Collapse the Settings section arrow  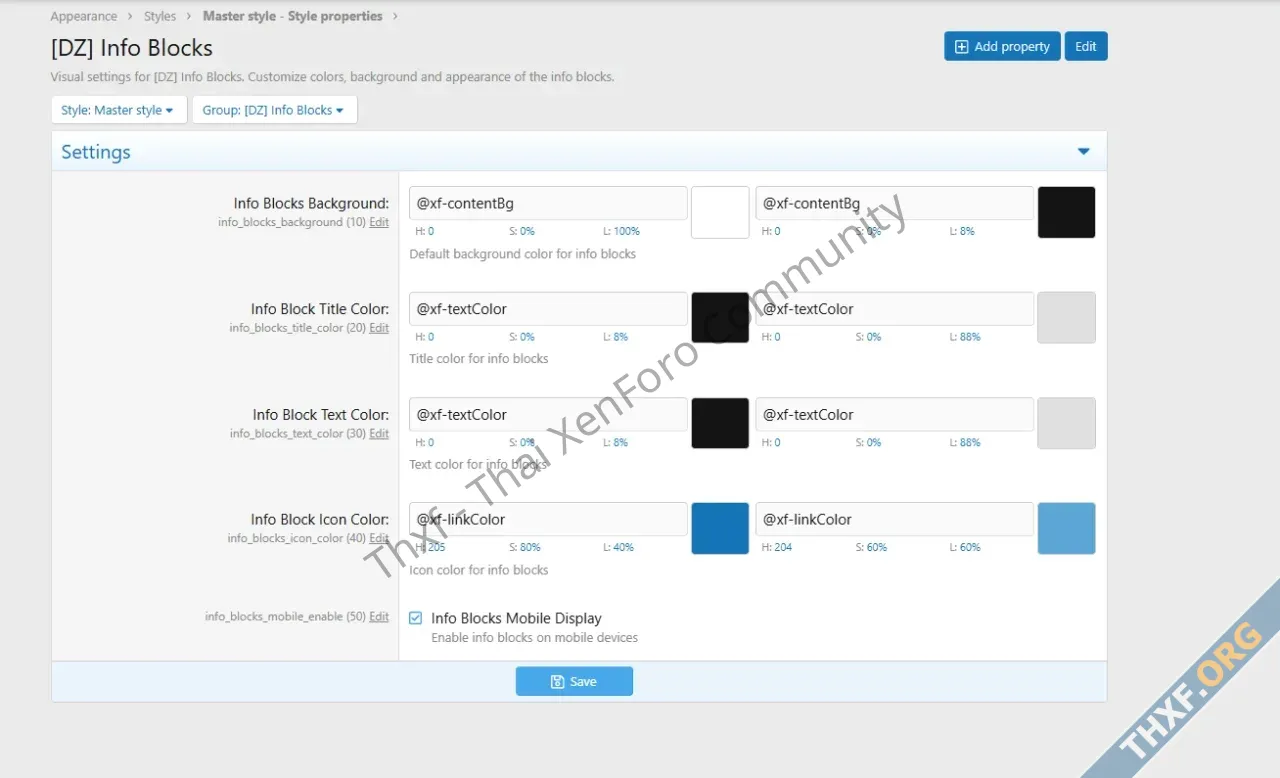pyautogui.click(x=1083, y=152)
